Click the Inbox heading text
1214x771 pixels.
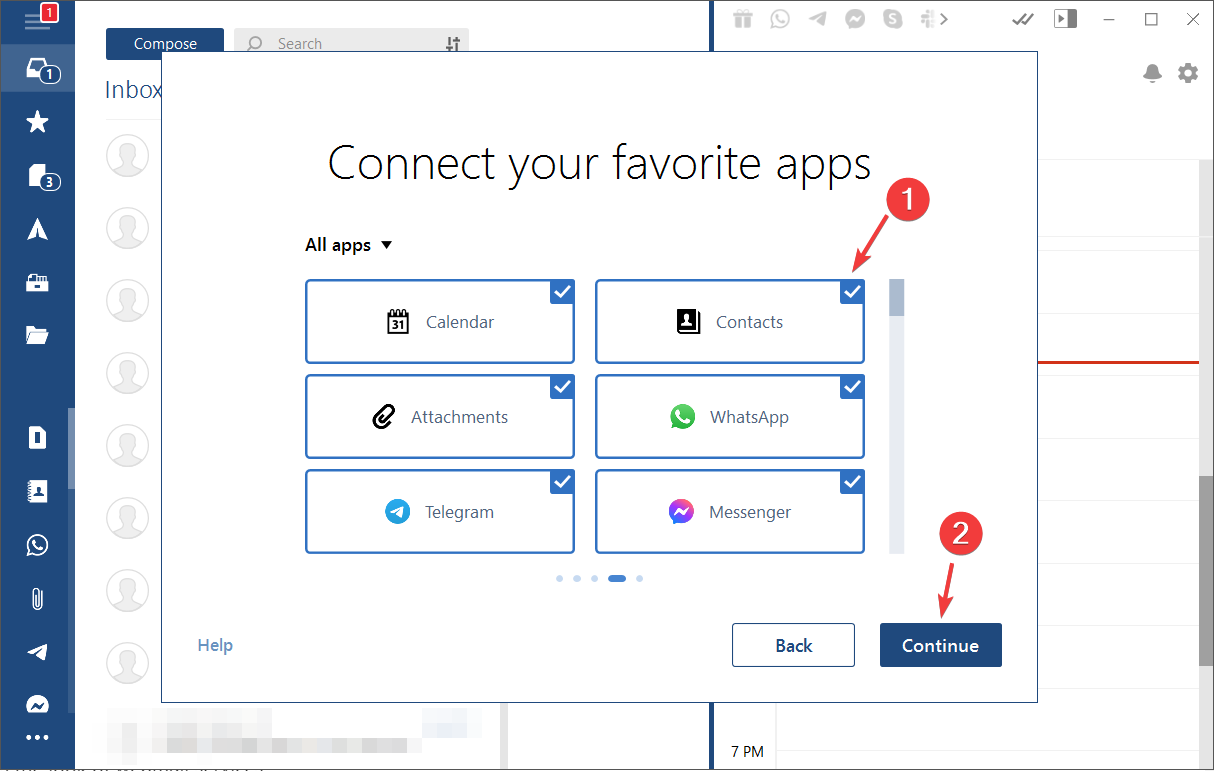(x=133, y=90)
